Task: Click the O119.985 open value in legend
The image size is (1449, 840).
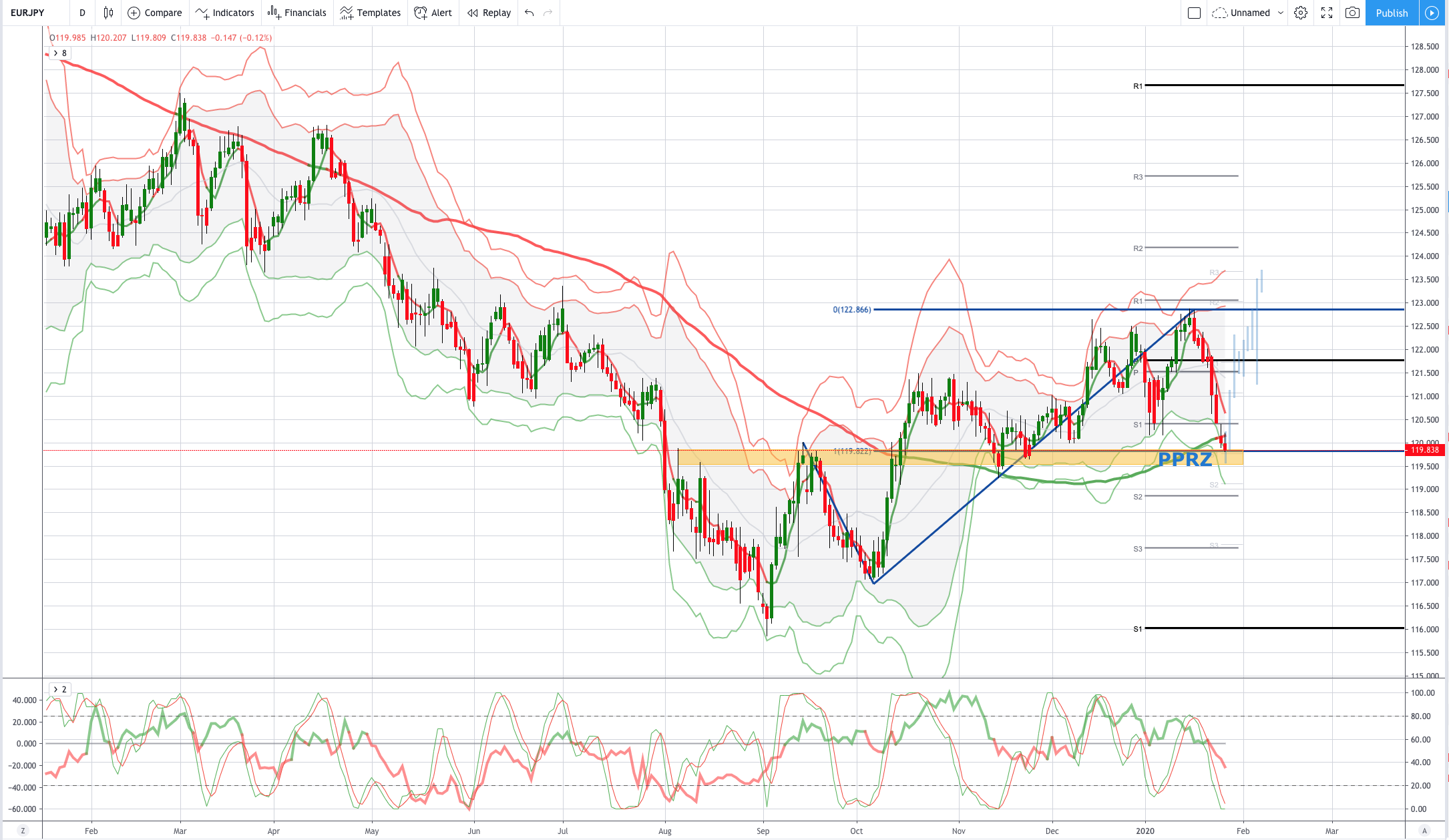Action: click(68, 38)
